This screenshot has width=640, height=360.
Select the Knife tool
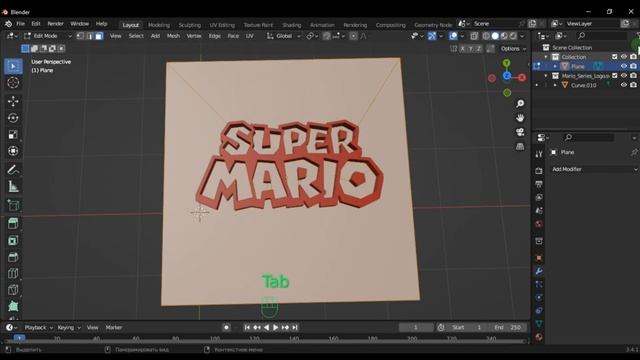click(x=13, y=290)
